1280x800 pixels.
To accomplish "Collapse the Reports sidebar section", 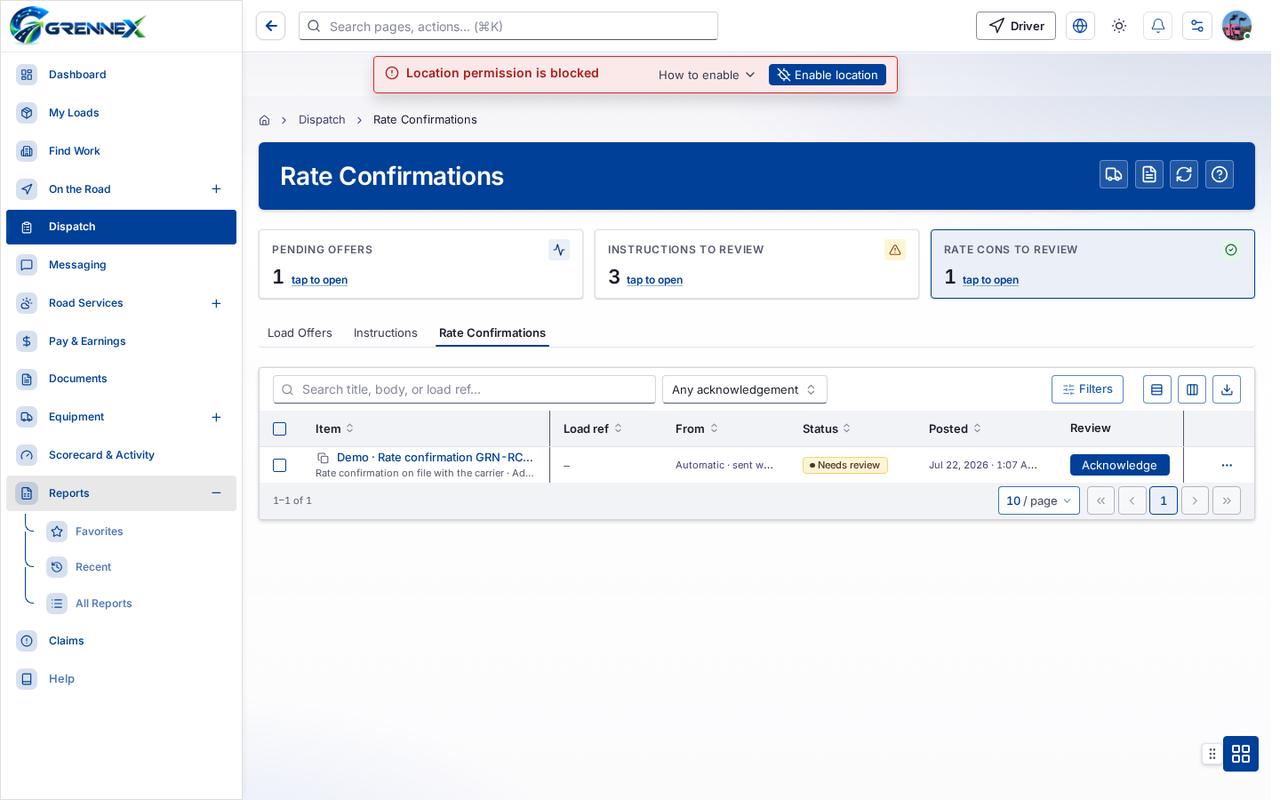I will (216, 493).
